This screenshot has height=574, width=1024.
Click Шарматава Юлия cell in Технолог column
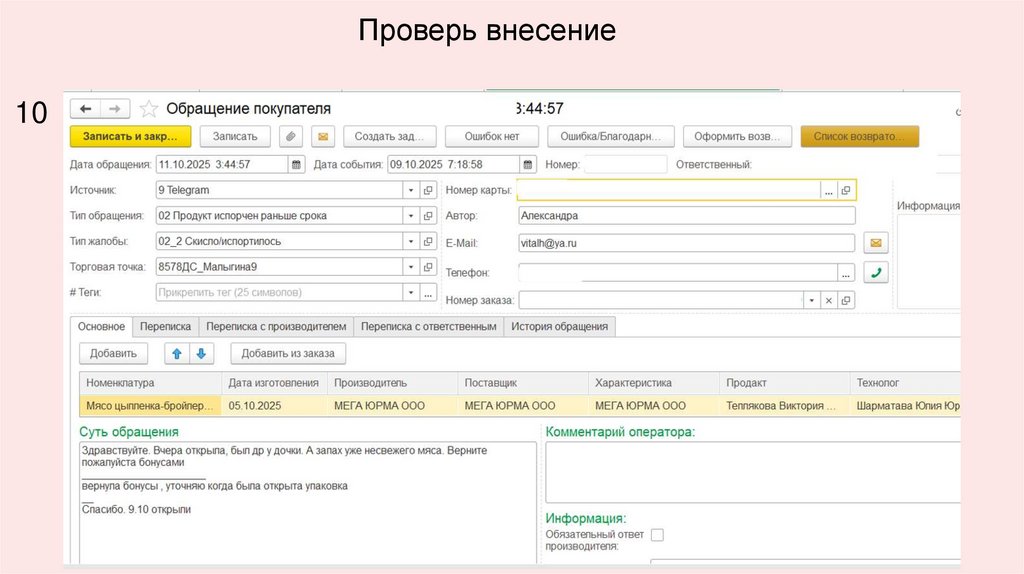point(905,406)
